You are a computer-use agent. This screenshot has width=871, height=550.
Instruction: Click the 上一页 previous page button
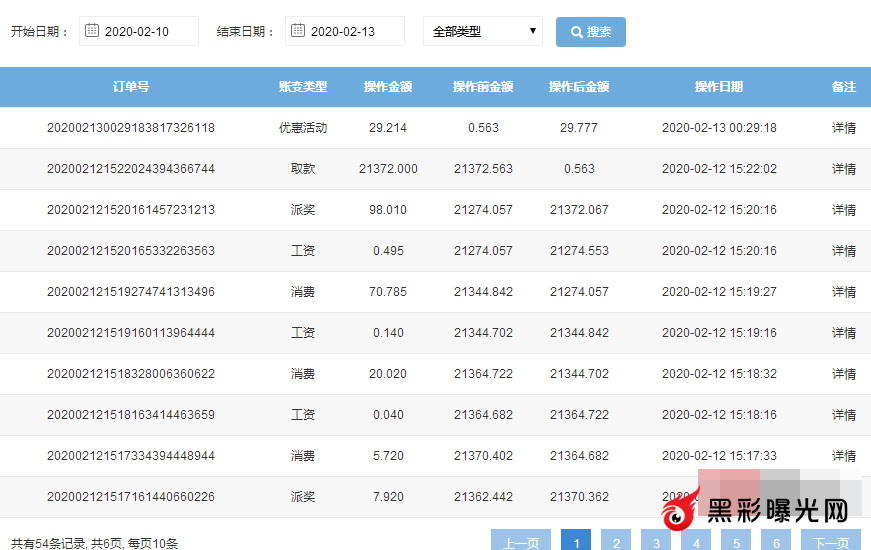coord(521,542)
